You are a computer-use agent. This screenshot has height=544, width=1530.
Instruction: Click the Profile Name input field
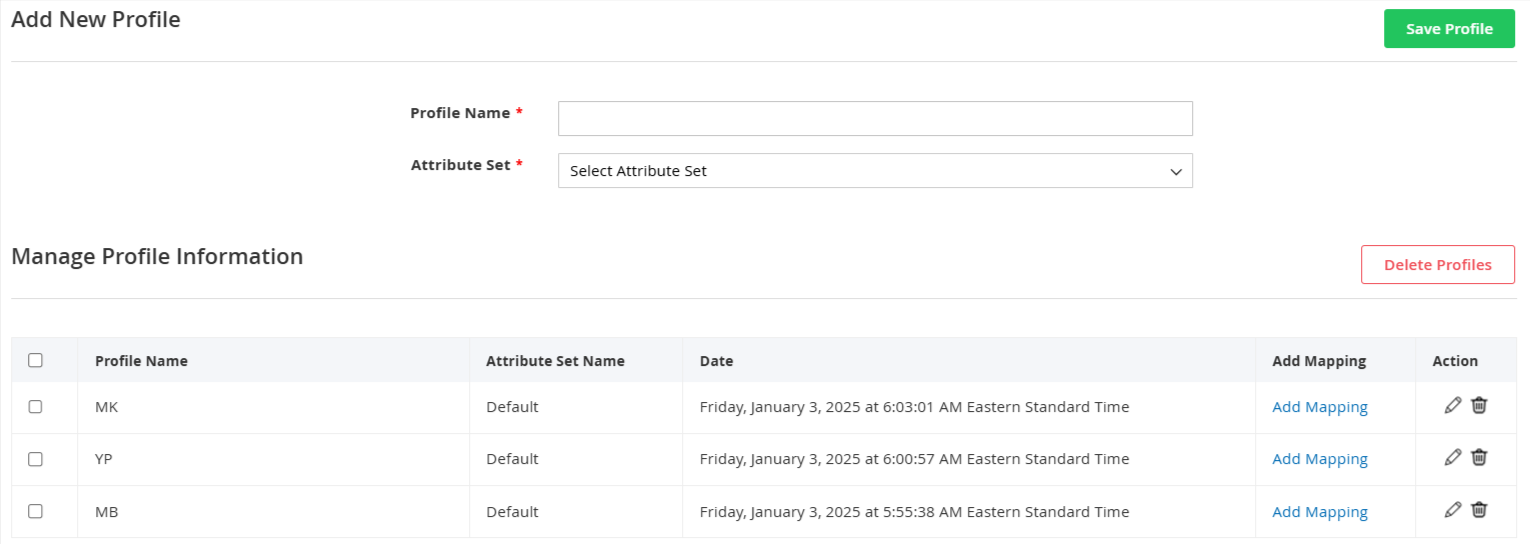coord(875,118)
